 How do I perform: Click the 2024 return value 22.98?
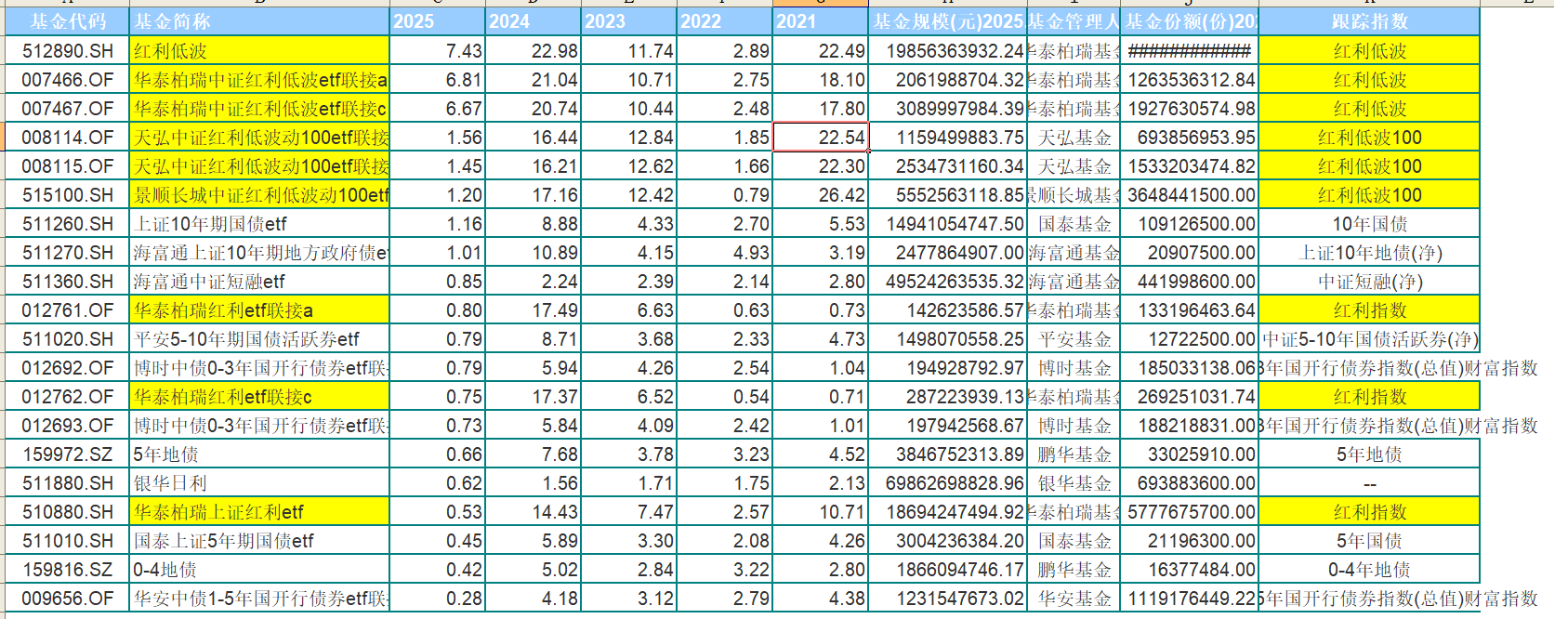pos(534,51)
